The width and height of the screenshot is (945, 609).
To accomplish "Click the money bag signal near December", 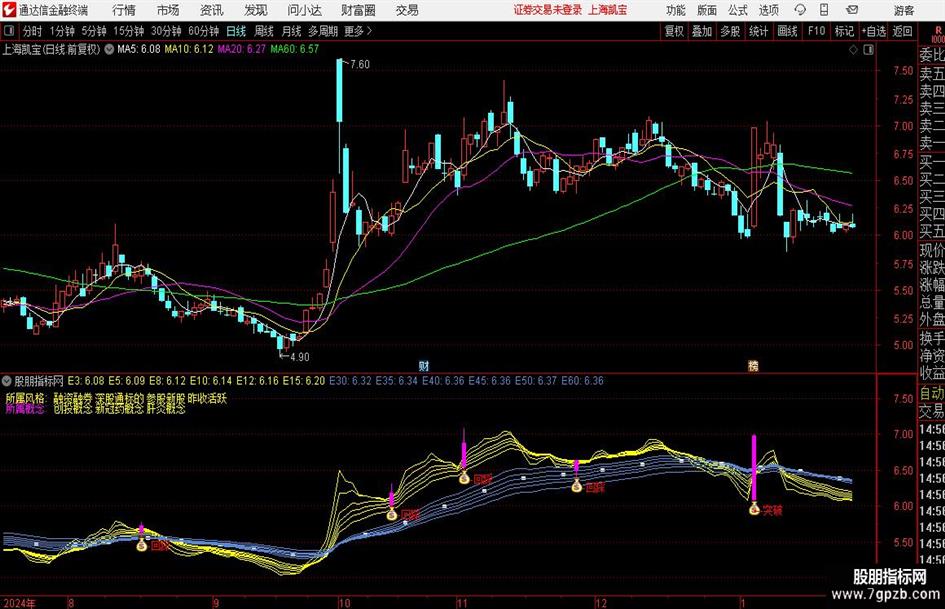I will (x=576, y=486).
